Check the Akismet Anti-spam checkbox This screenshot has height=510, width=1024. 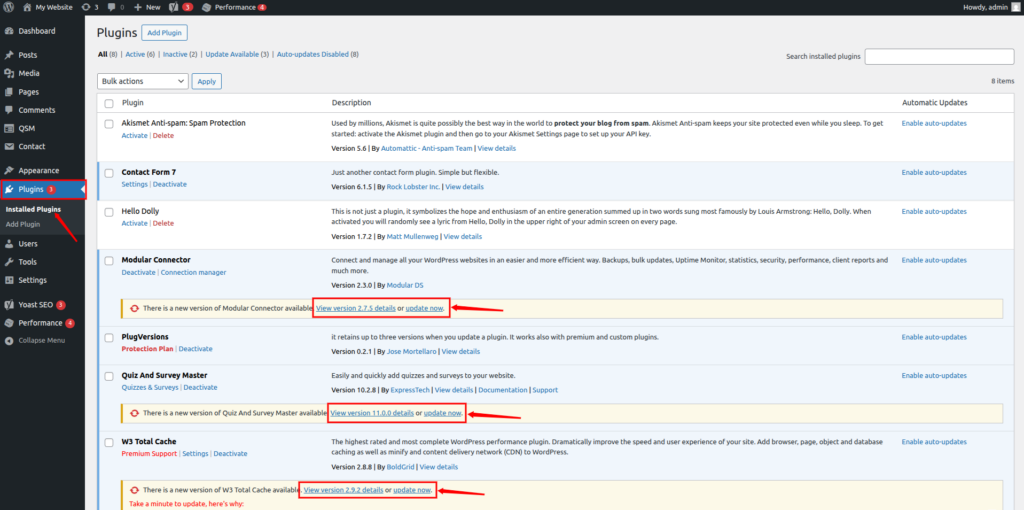[x=109, y=123]
